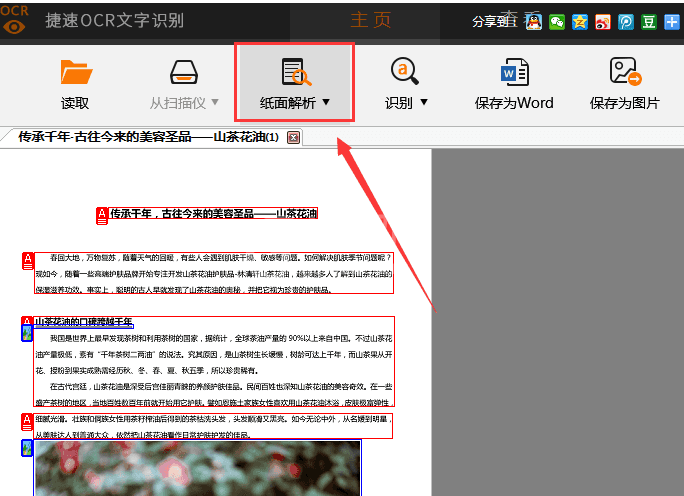Expand the 识别 dropdown arrow
684x496 pixels.
424,102
